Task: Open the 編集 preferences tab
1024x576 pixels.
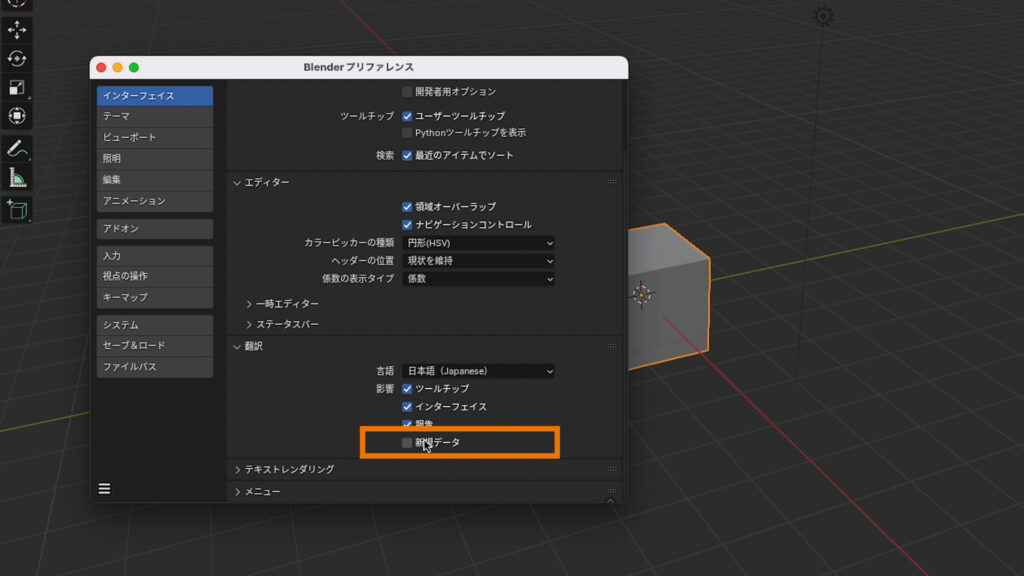Action: 155,180
